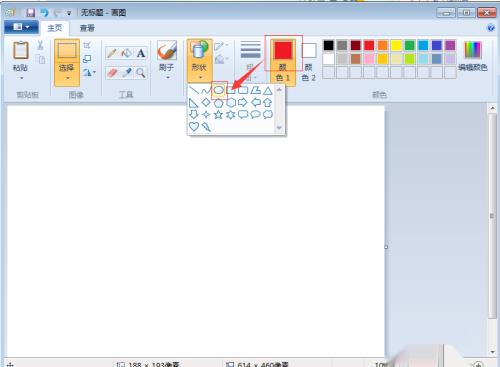This screenshot has width=500, height=367.
Task: Activate the Color picker eyedropper
Action: coord(127,73)
